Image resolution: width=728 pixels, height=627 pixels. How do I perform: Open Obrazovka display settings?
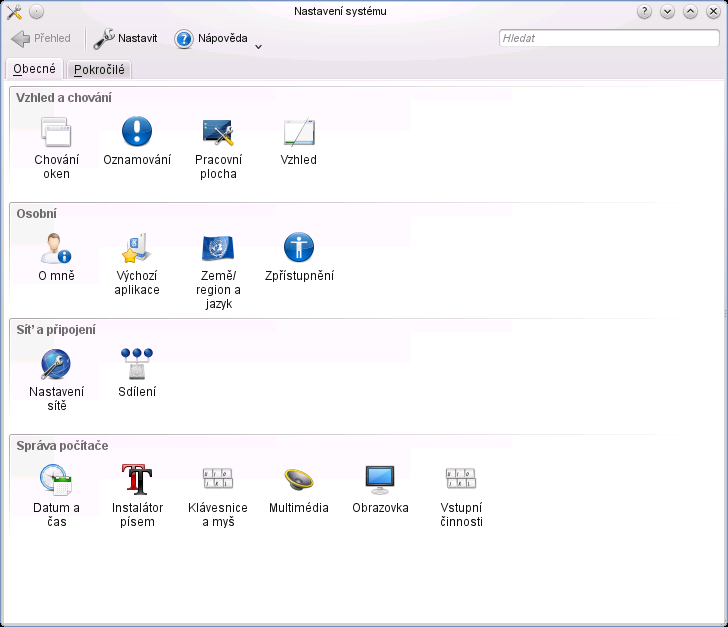pyautogui.click(x=380, y=490)
